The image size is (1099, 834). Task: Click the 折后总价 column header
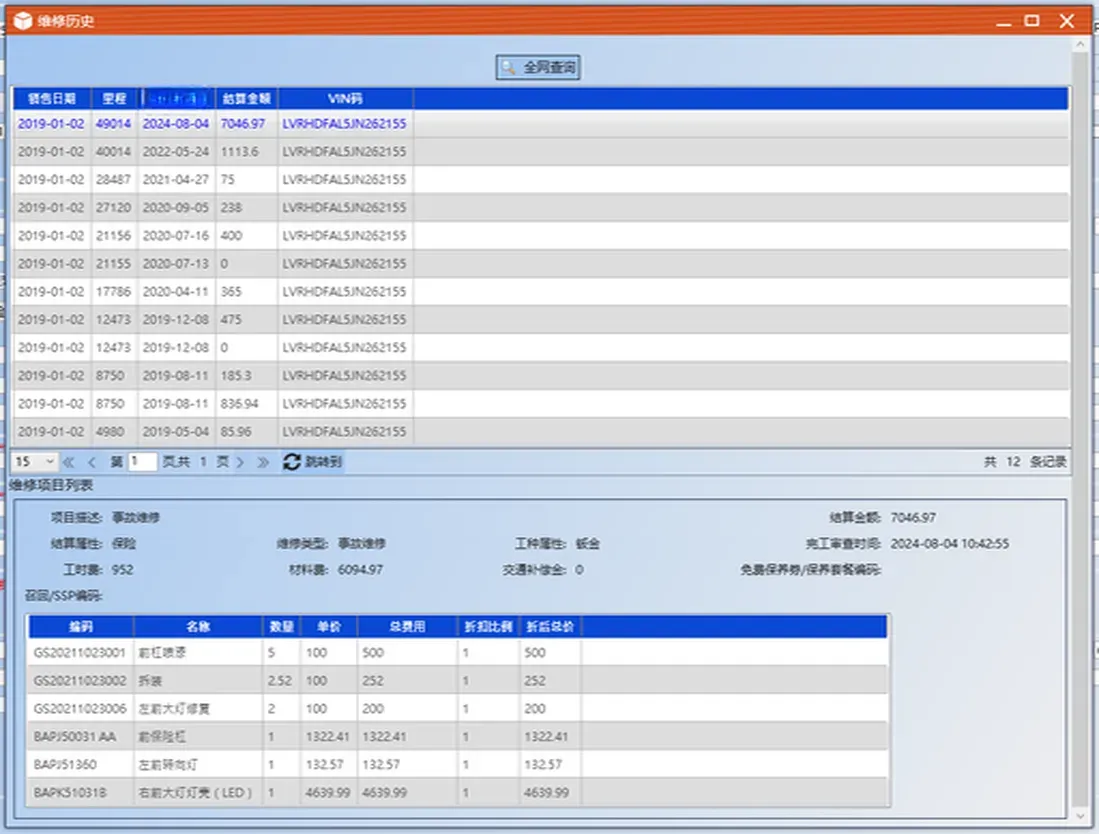(x=550, y=627)
